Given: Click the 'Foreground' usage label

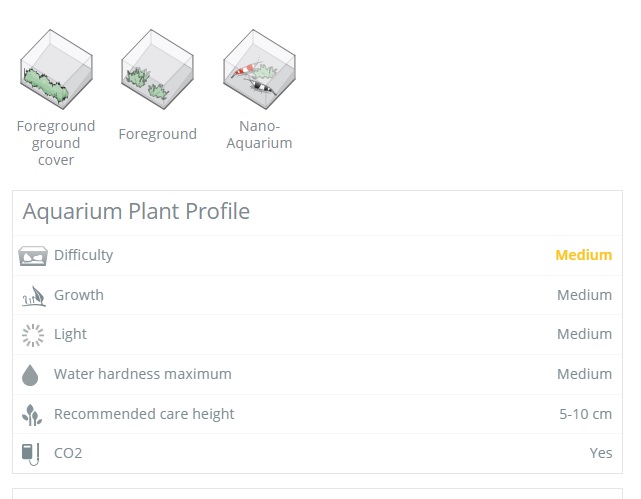Looking at the screenshot, I should click(x=157, y=134).
